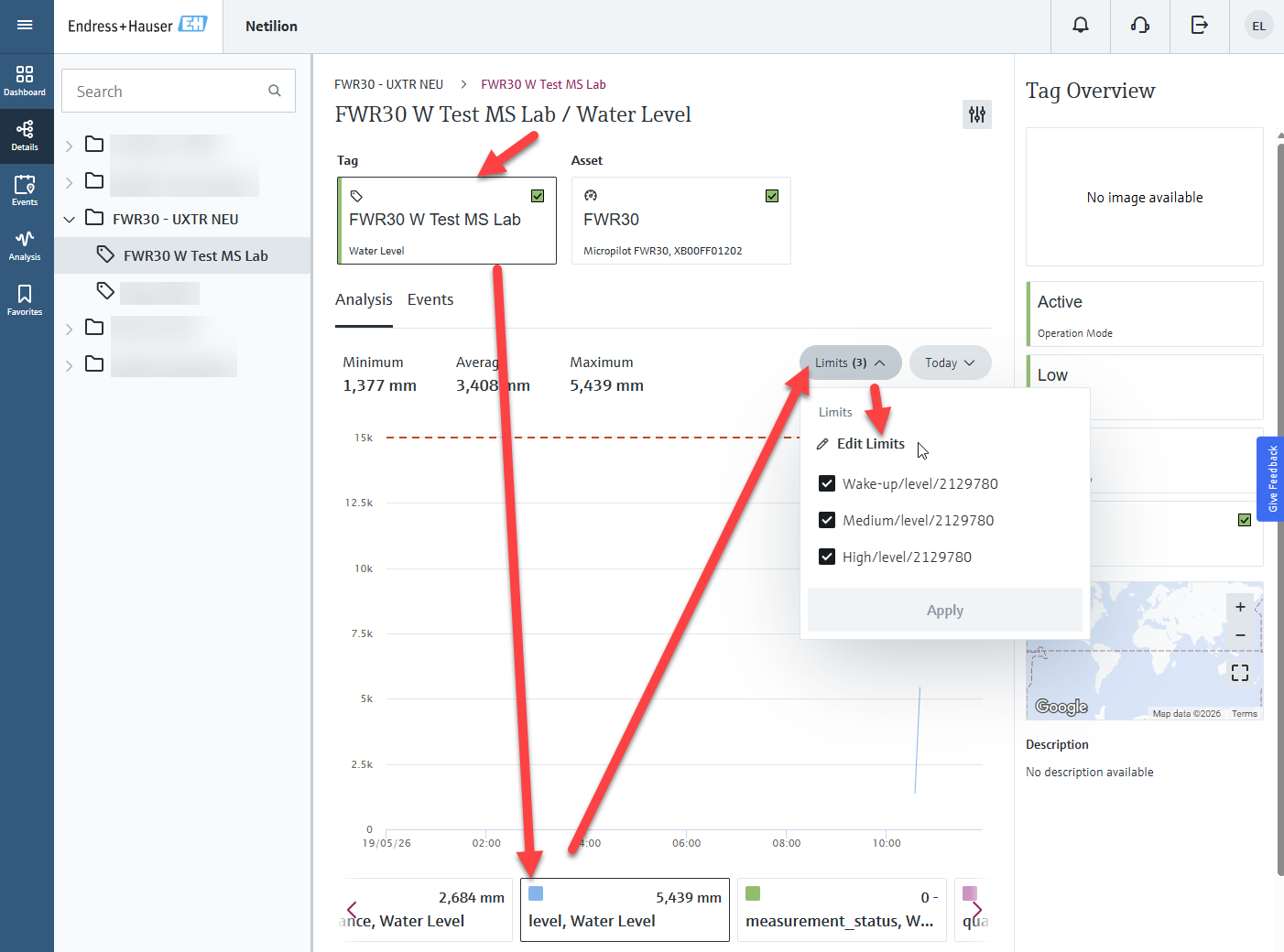This screenshot has height=952, width=1284.
Task: Expand the last folder in the tree
Action: (70, 366)
